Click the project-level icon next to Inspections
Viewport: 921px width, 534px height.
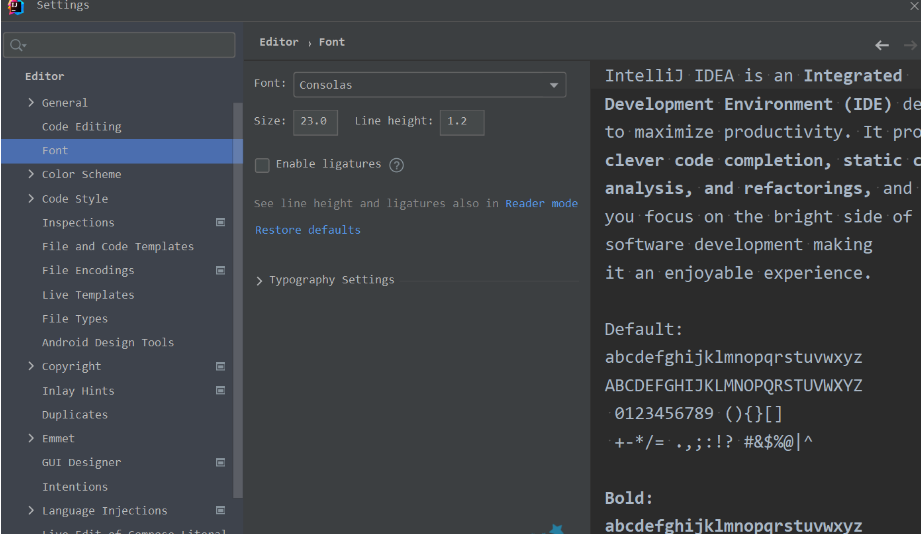click(x=220, y=222)
